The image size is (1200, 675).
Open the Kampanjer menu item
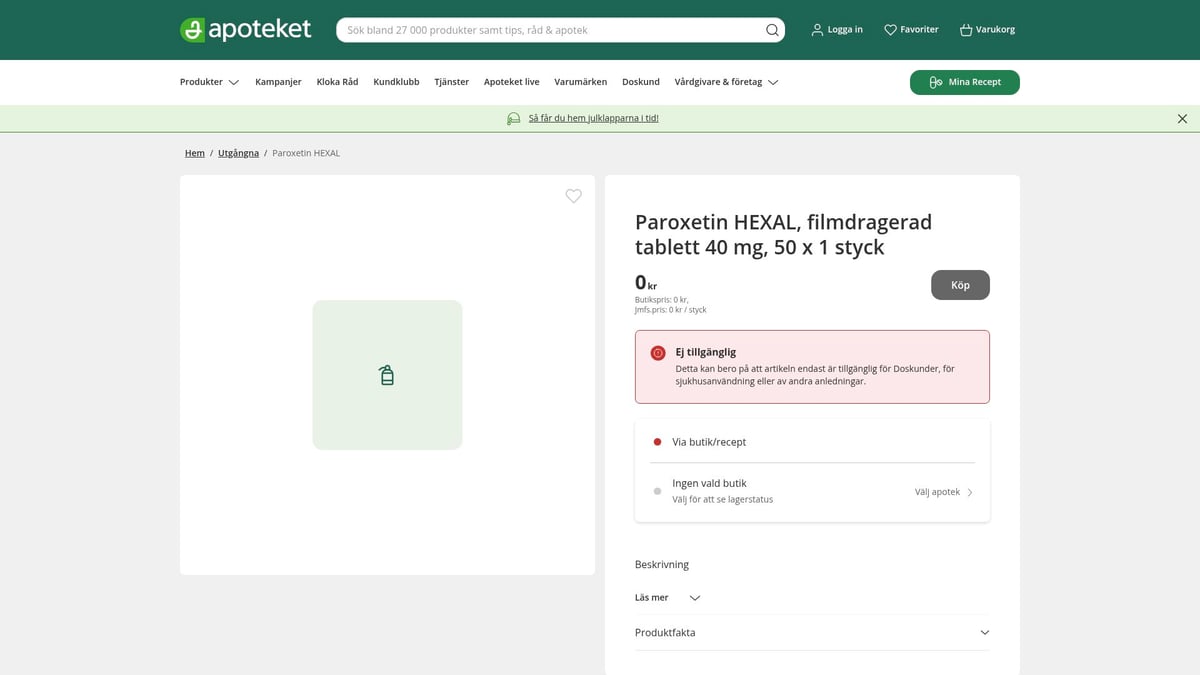278,82
